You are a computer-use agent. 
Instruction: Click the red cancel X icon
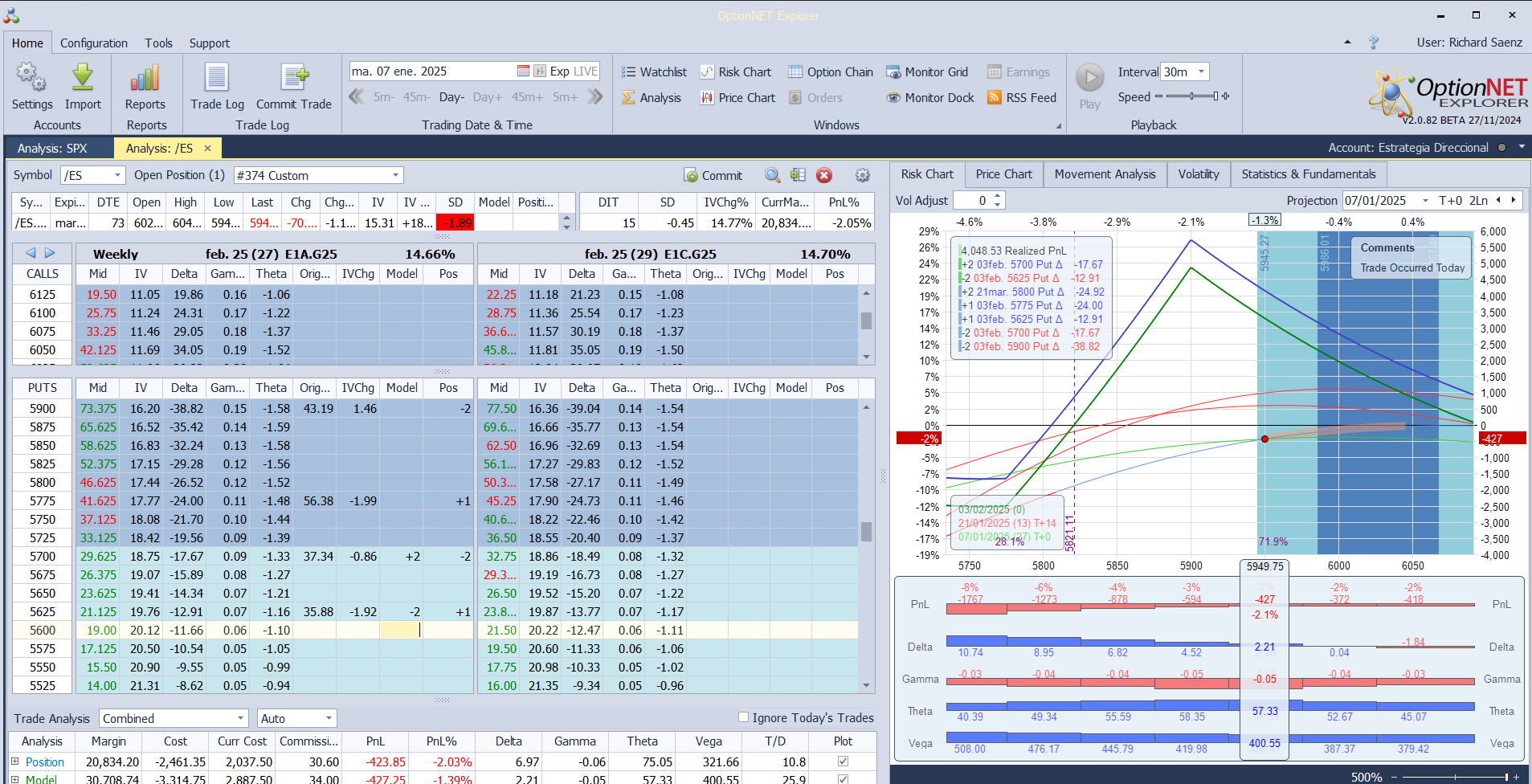tap(823, 175)
